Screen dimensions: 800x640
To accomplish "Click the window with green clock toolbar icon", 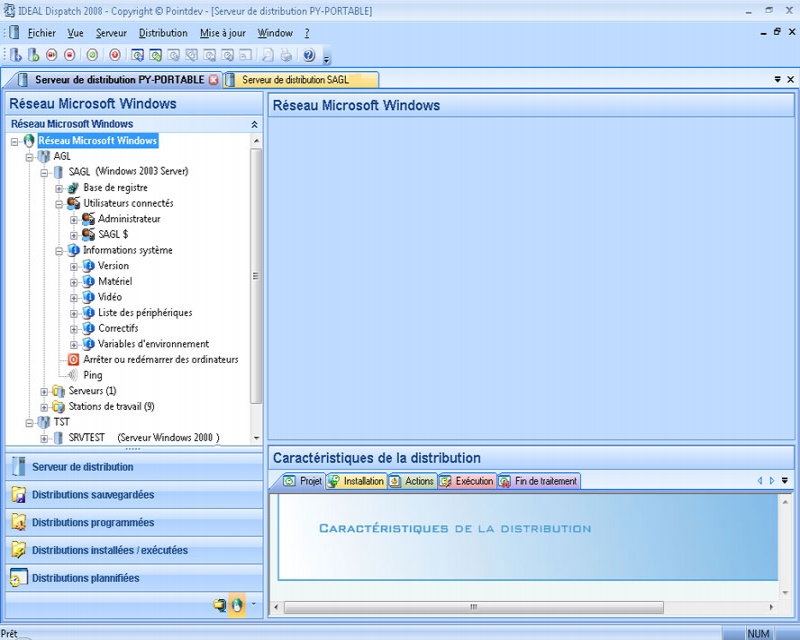I will 156,55.
